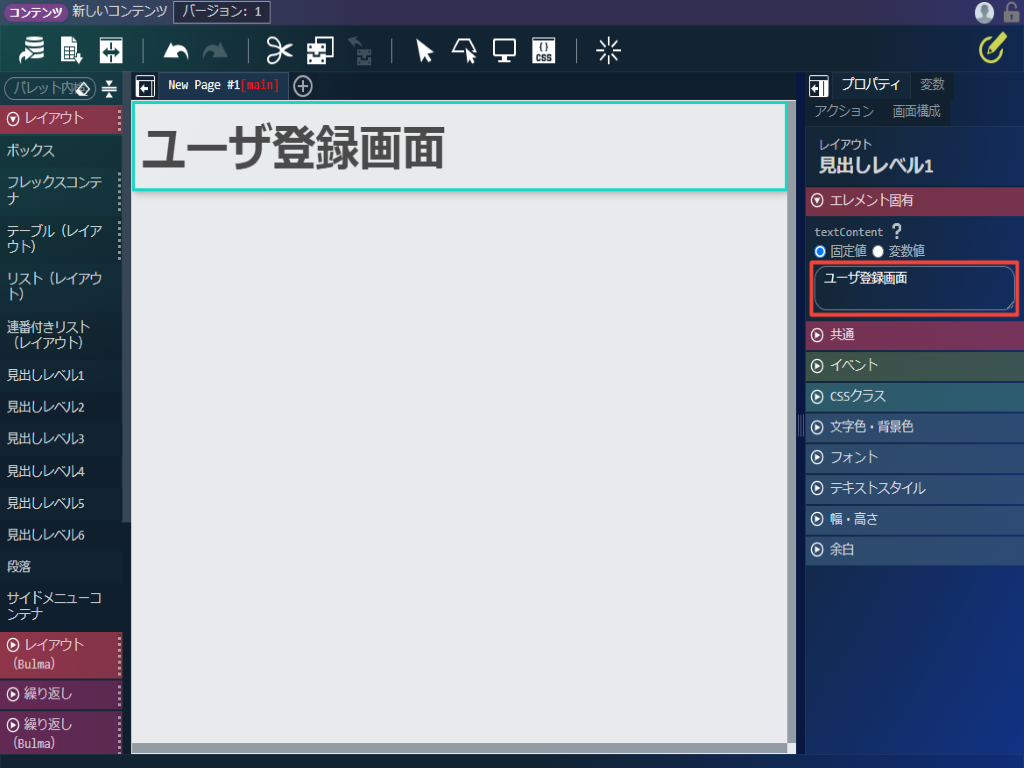Click the textContent help question mark
The image size is (1024, 768).
897,231
